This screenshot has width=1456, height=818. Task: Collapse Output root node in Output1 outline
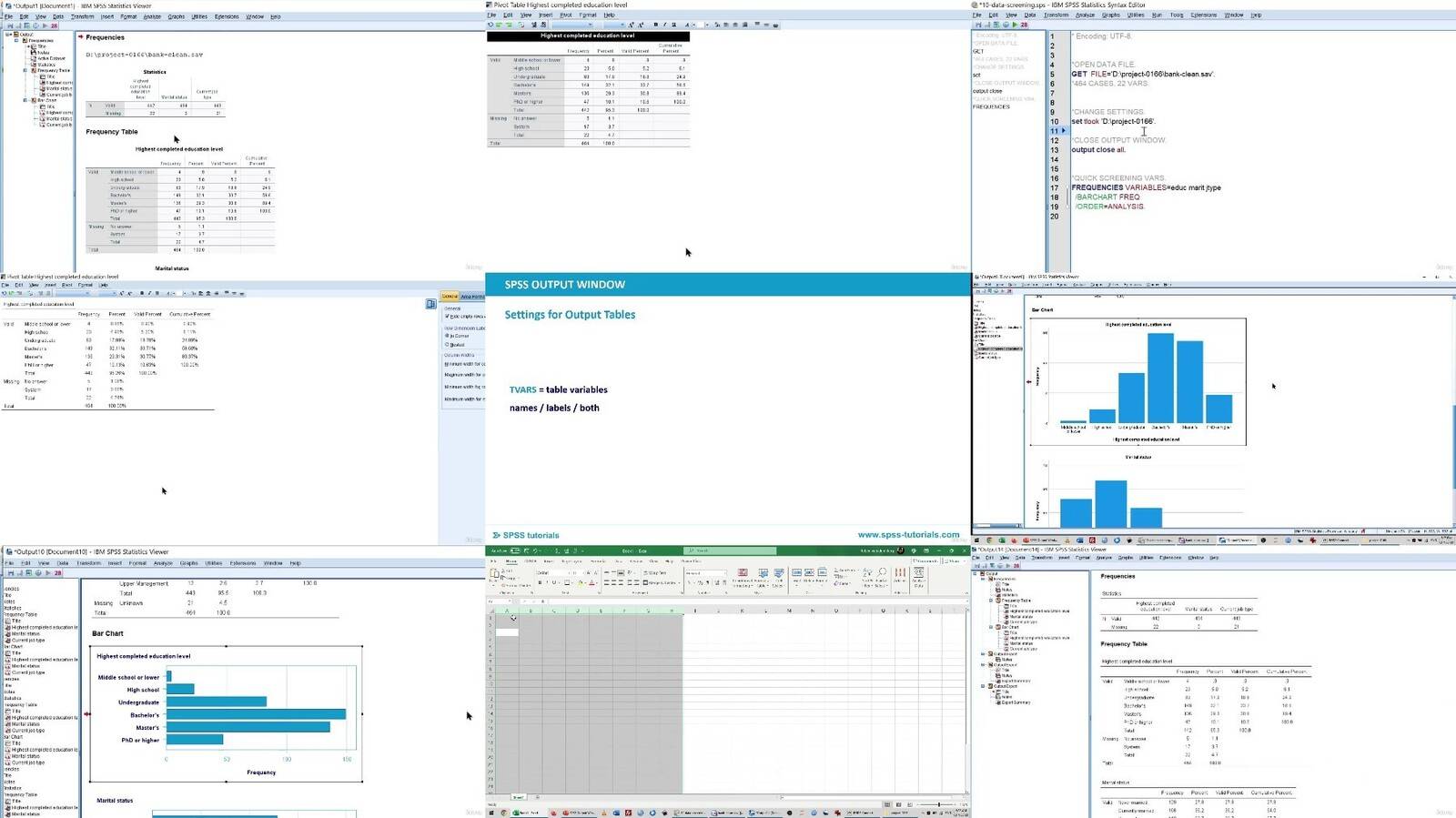click(9, 35)
